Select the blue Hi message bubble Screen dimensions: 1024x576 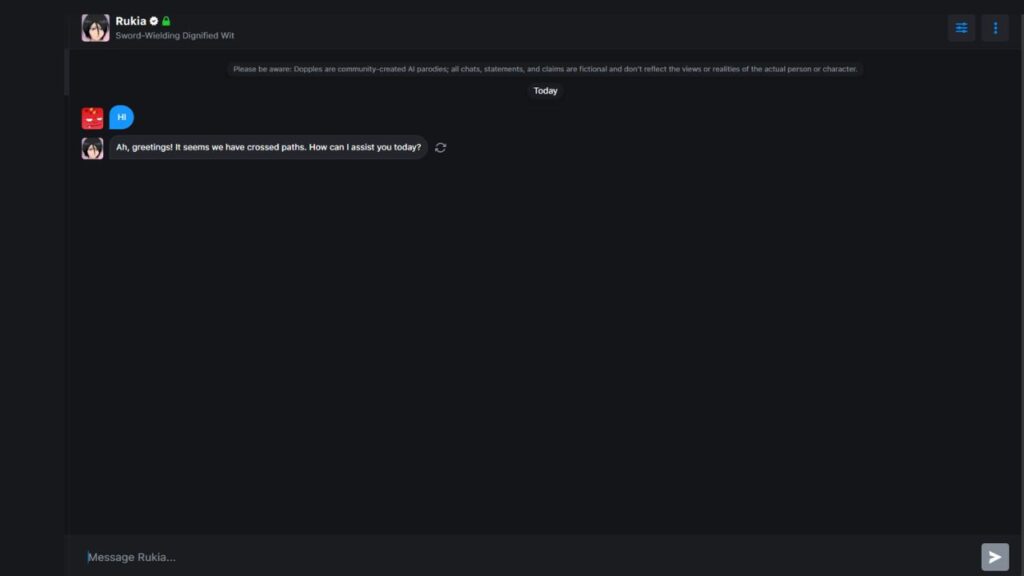point(121,118)
